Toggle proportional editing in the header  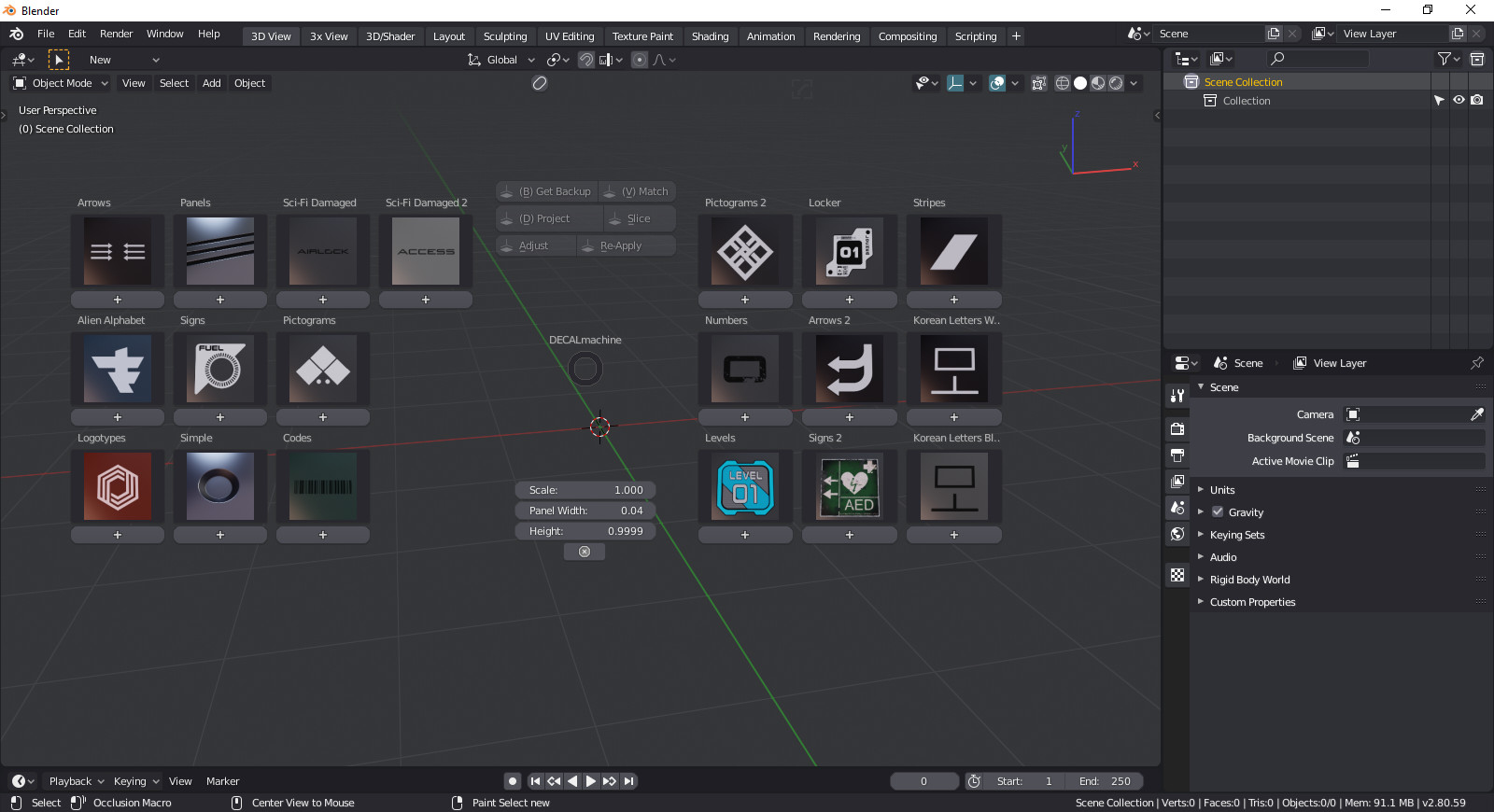coord(640,60)
